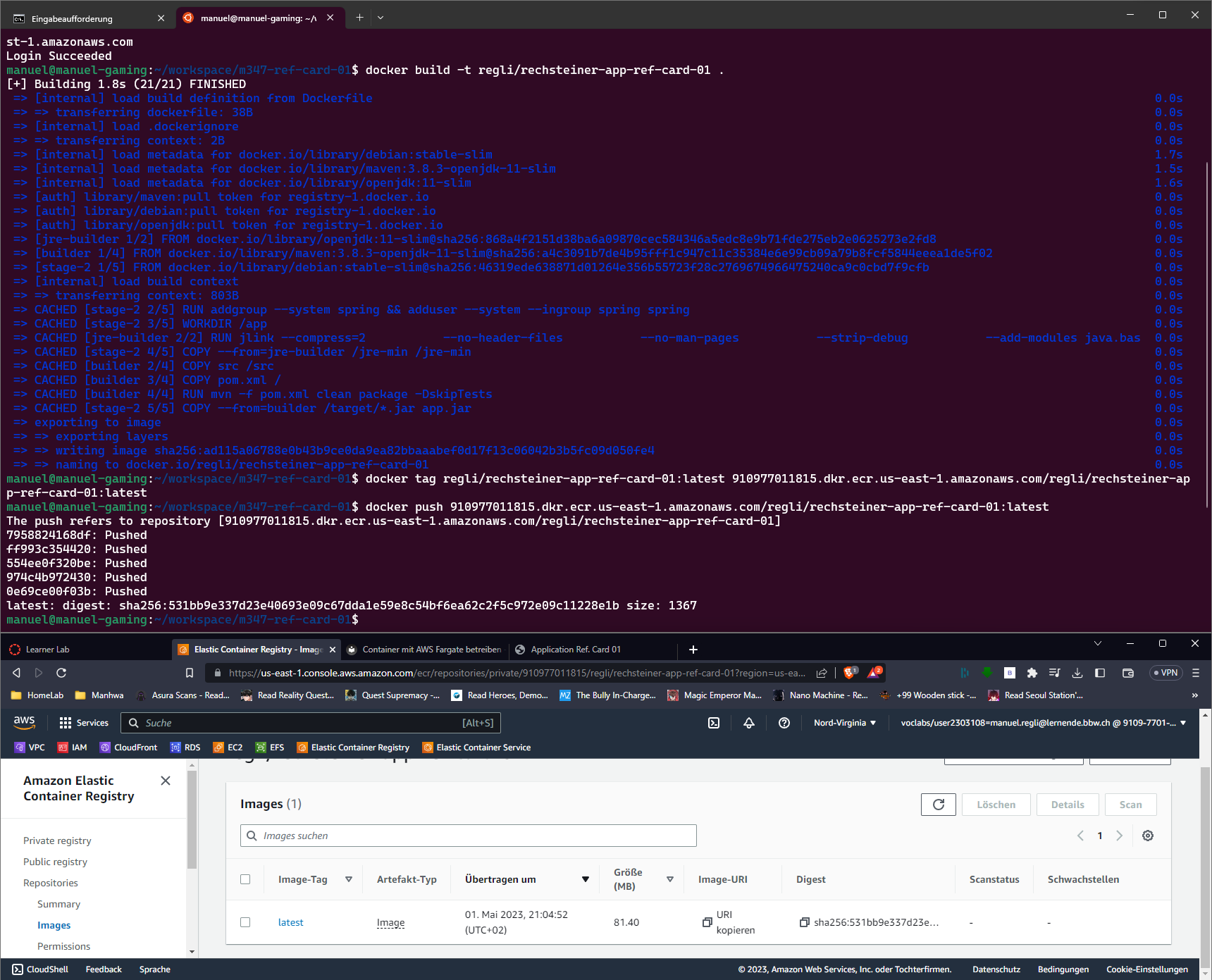Open the AWS notifications bell
The width and height of the screenshot is (1212, 980).
tap(749, 723)
